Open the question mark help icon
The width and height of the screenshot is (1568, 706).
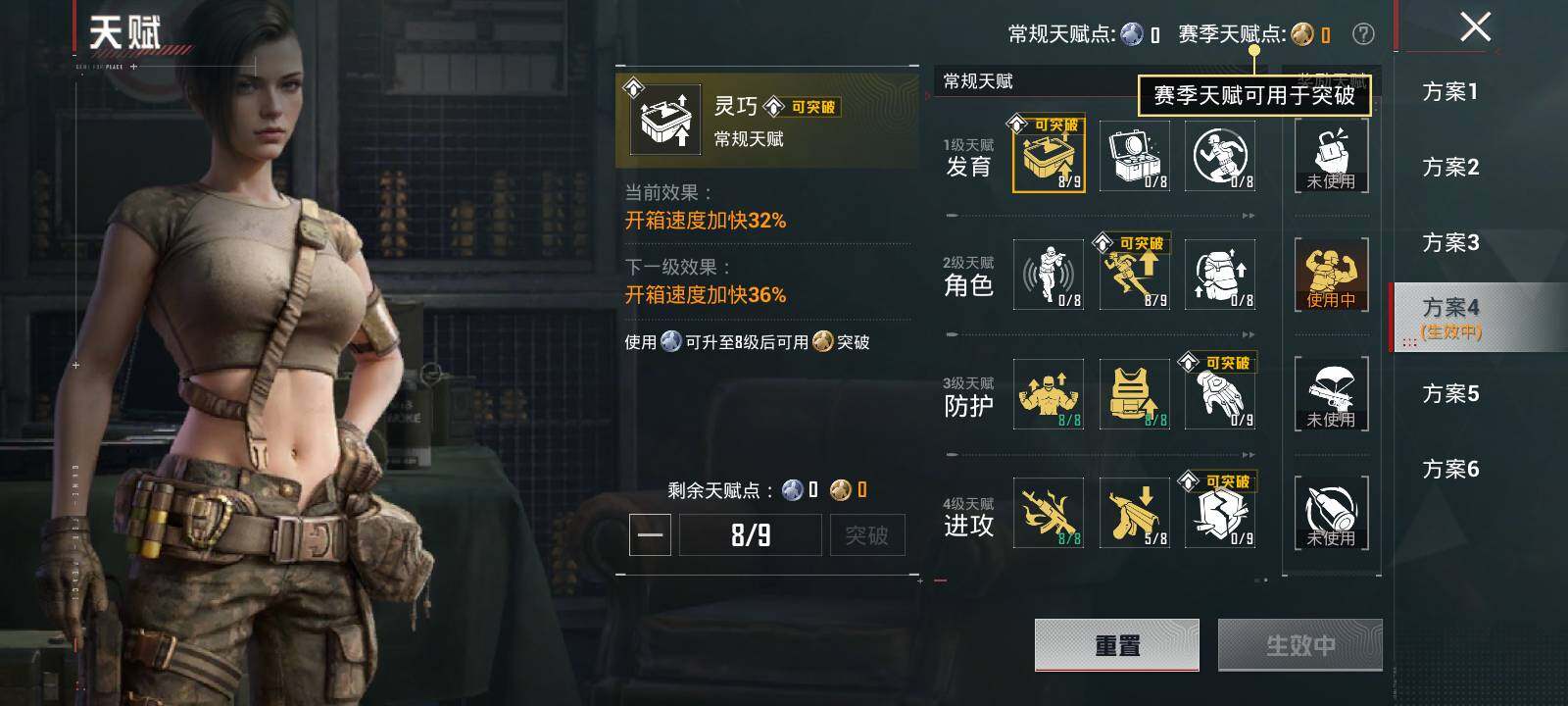(x=1363, y=34)
